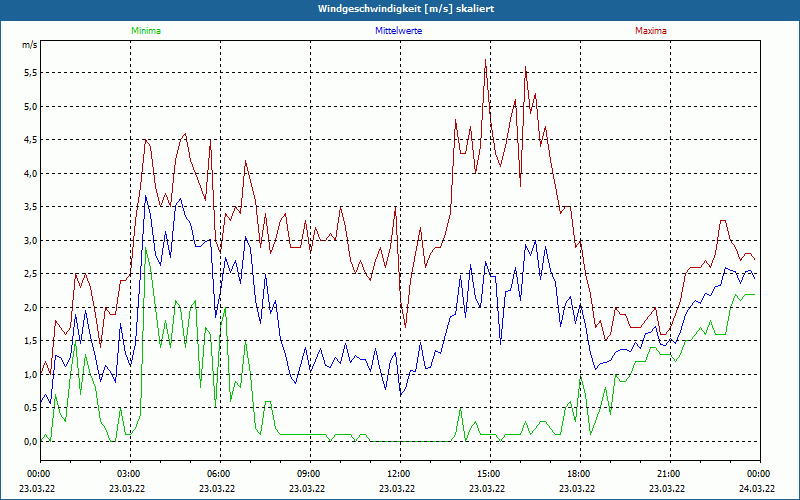The image size is (800, 500).
Task: Click the 1,5 y-axis value
Action: click(x=31, y=341)
